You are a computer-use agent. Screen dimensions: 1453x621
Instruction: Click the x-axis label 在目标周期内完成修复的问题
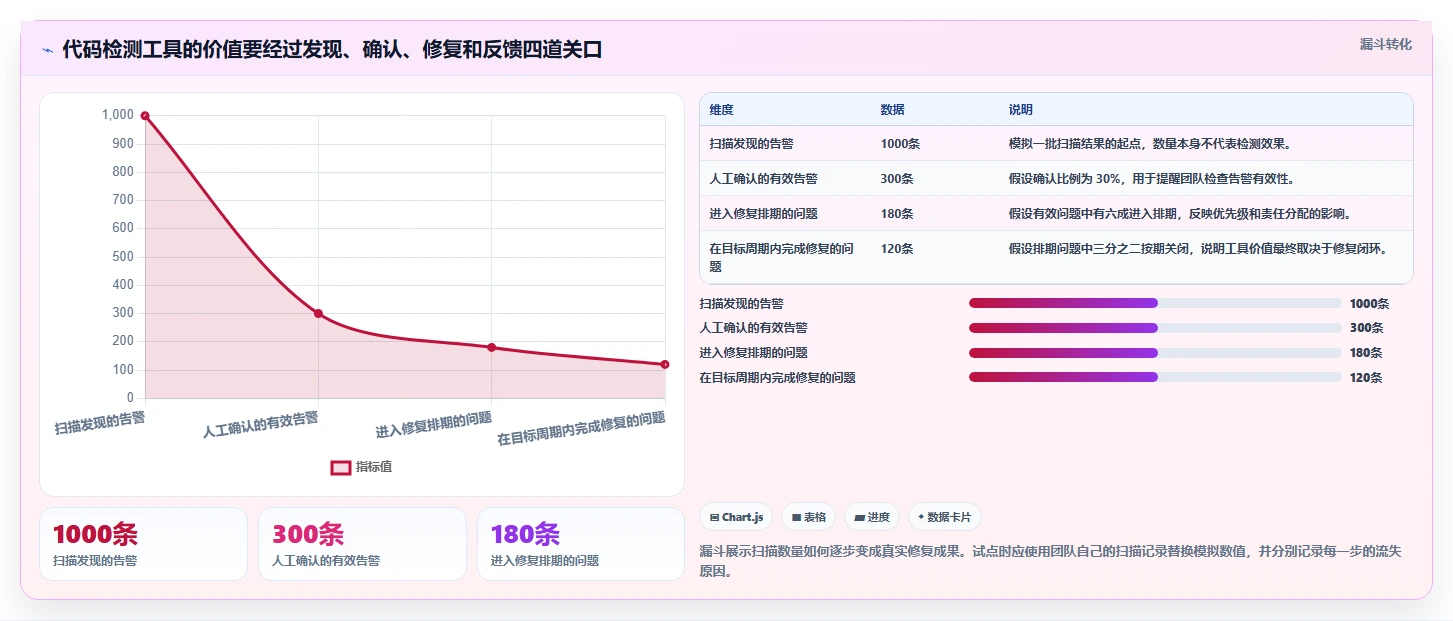581,428
